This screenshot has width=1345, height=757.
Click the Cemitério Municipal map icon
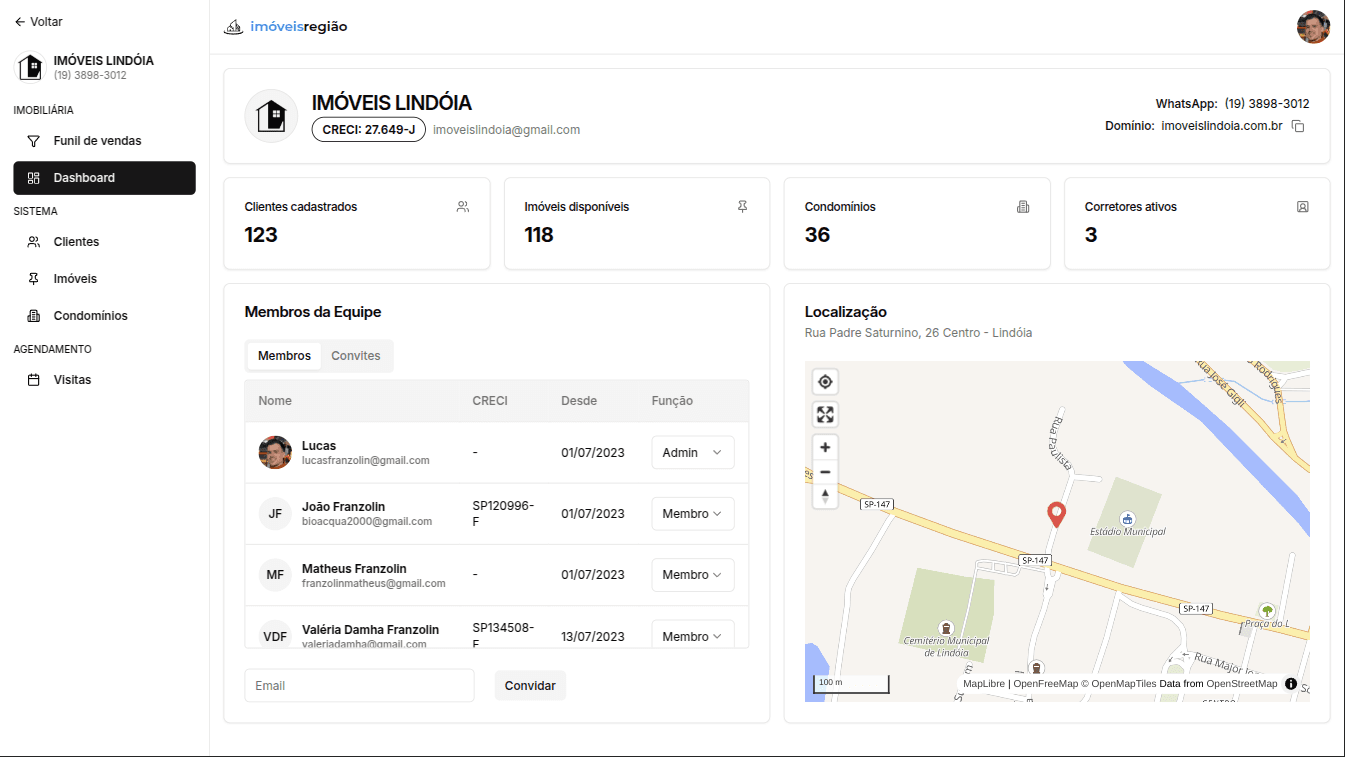(946, 627)
